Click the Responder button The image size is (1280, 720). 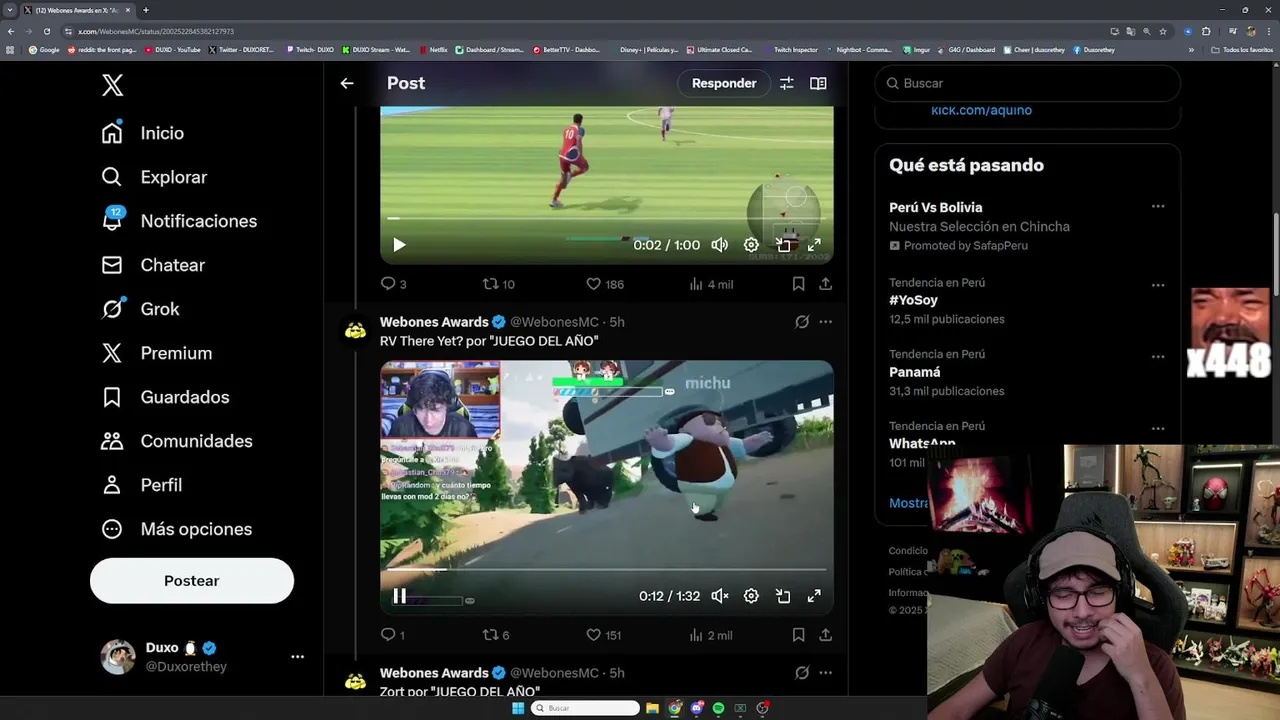(724, 83)
